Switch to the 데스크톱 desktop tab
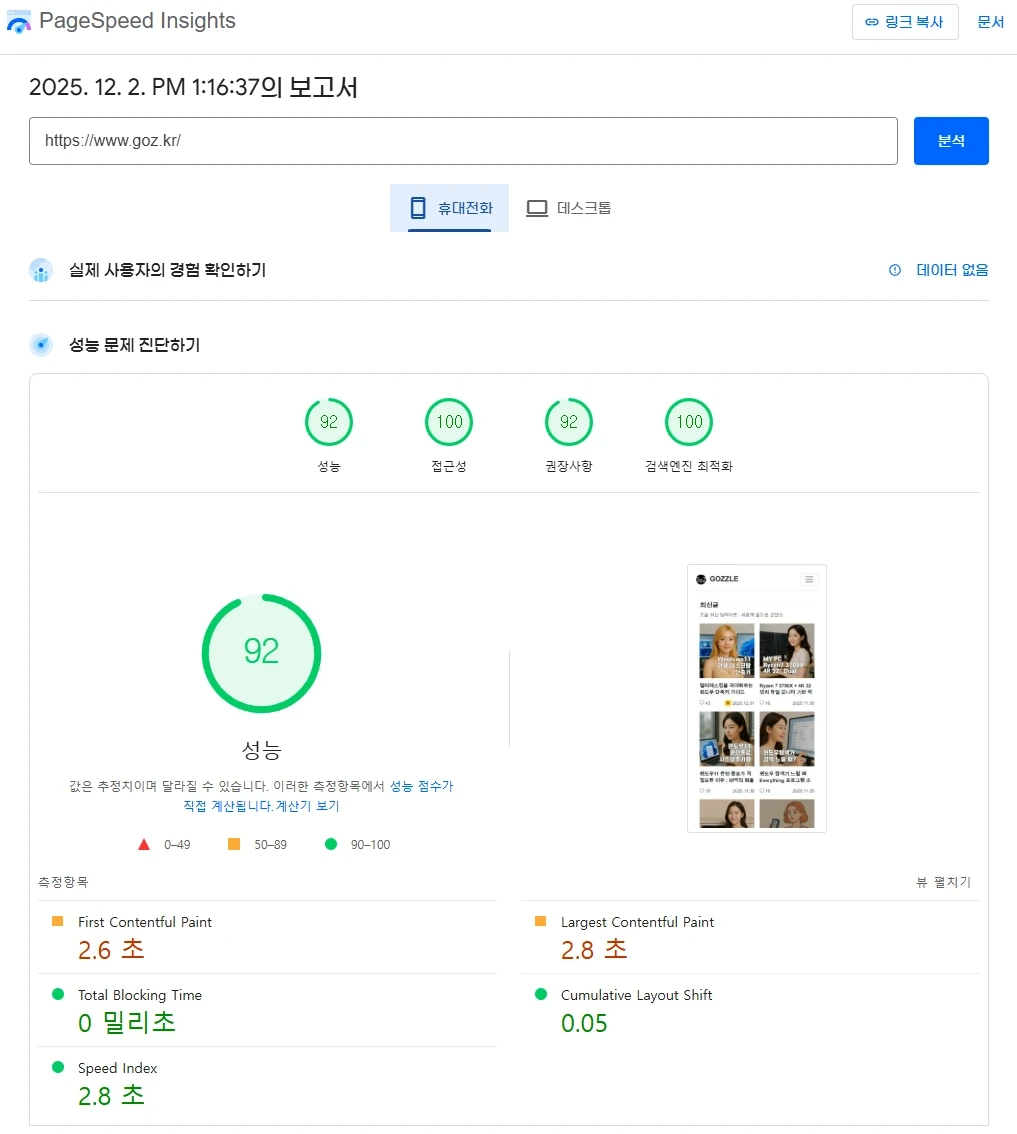 click(x=569, y=208)
